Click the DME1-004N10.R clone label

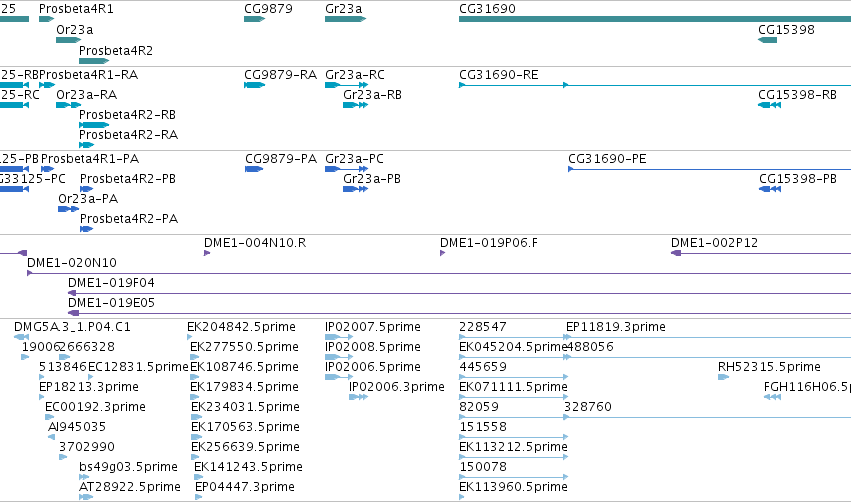coord(255,243)
